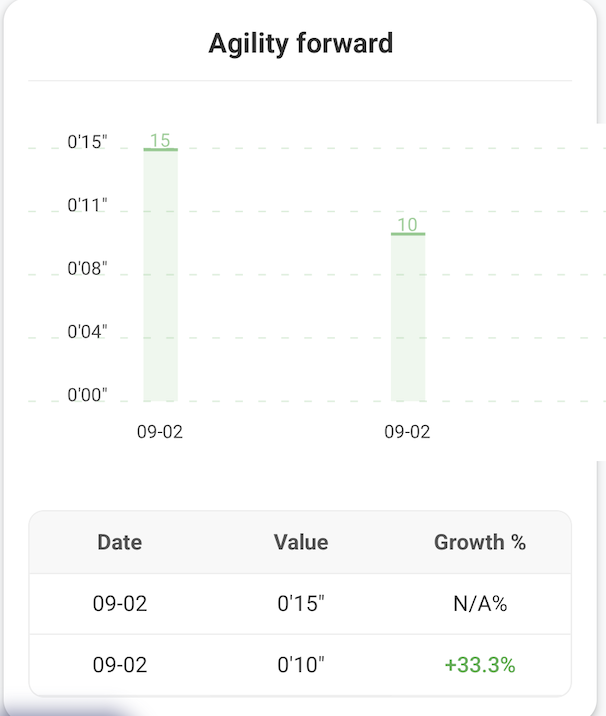Click the 0'04" y-axis label
The width and height of the screenshot is (606, 716).
pyautogui.click(x=87, y=332)
